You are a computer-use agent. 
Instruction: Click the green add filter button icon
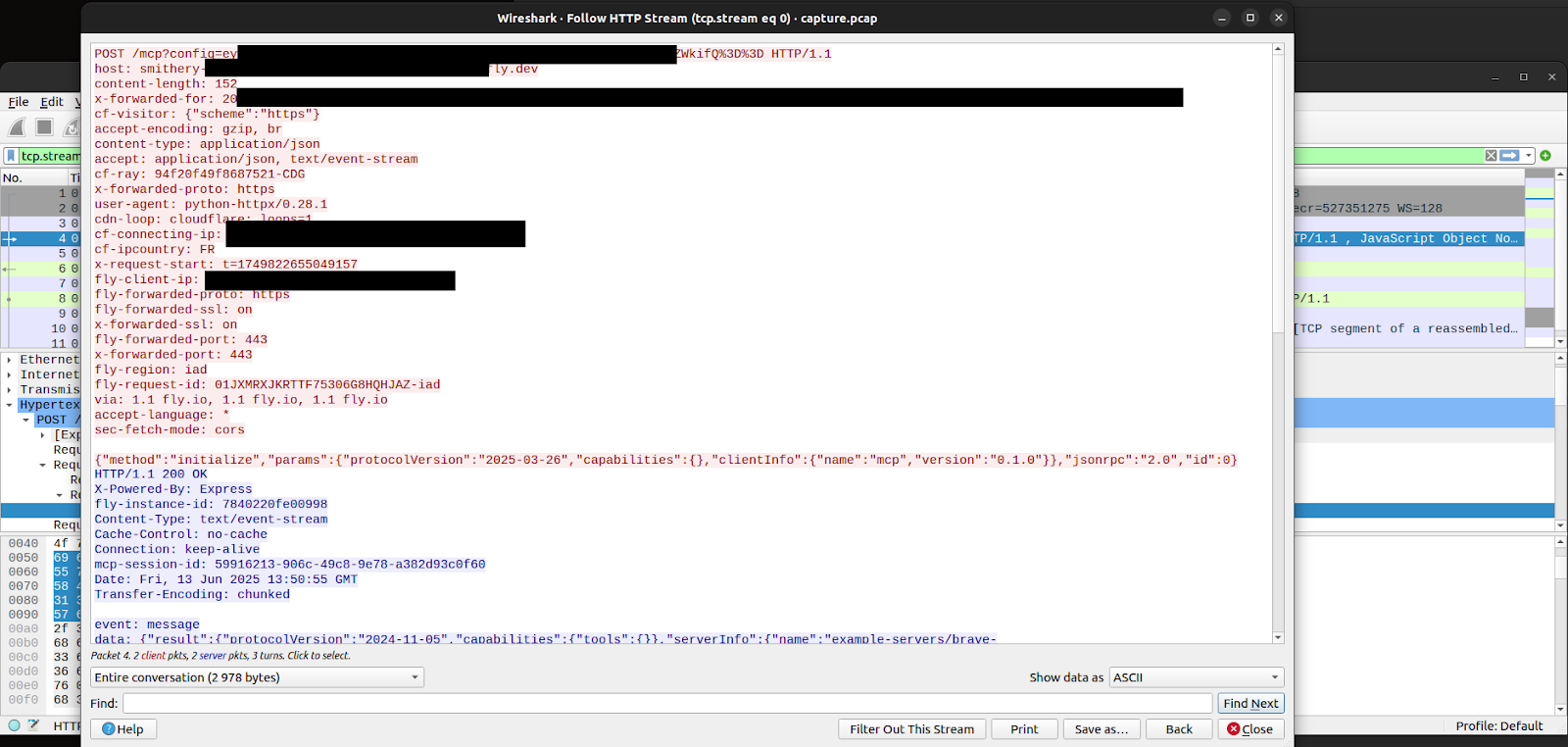pyautogui.click(x=1545, y=156)
